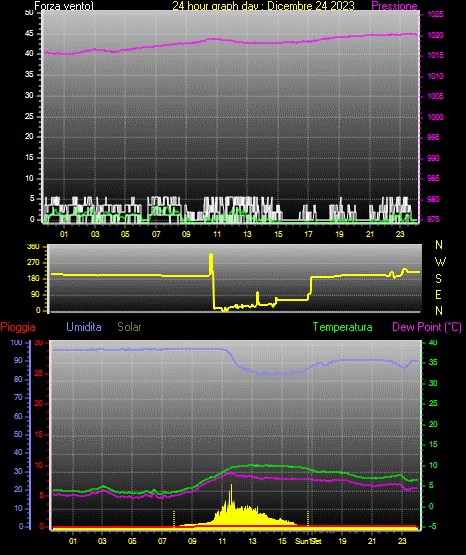
Task: Click the 'Dew Point (°C)' legend label
Action: pos(427,327)
